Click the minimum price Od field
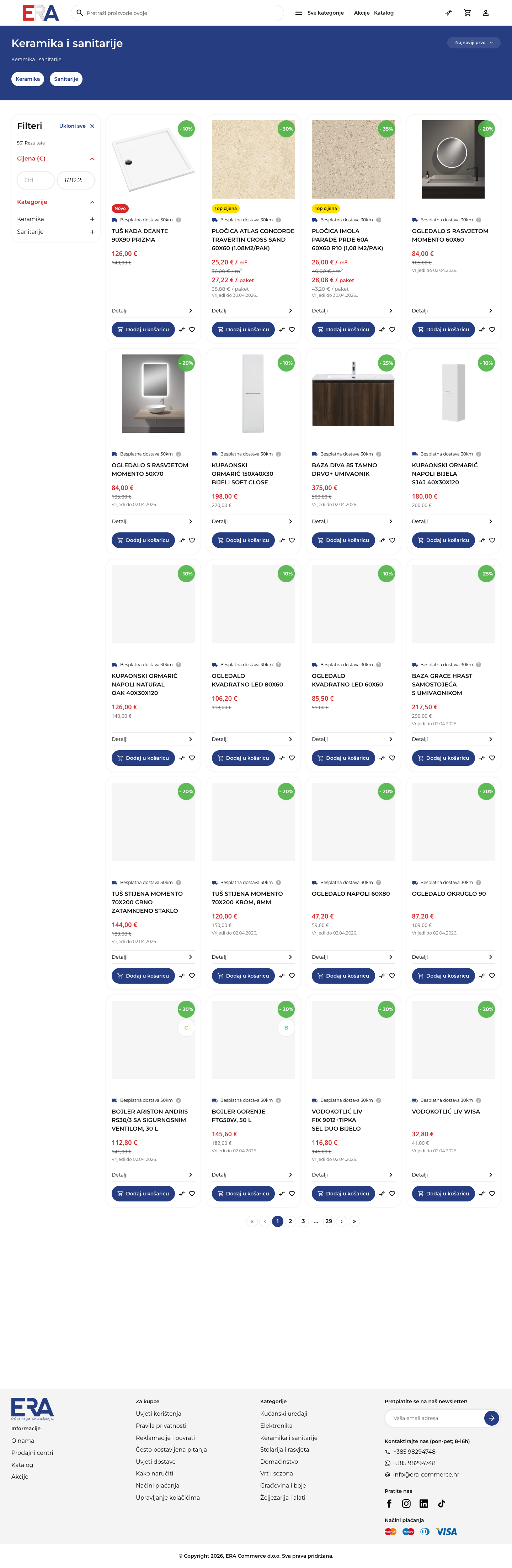512x1568 pixels. (x=36, y=180)
